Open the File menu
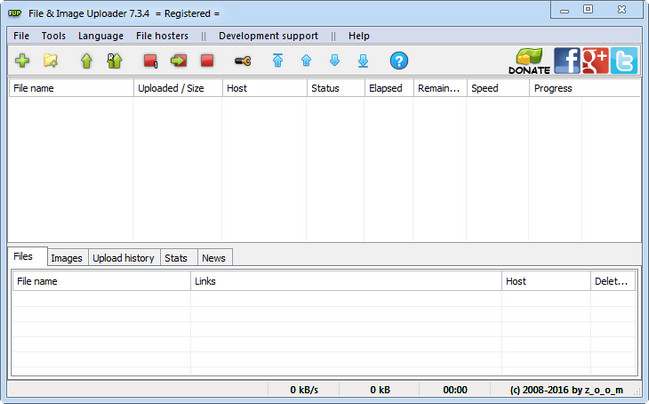This screenshot has height=404, width=649. coord(22,36)
